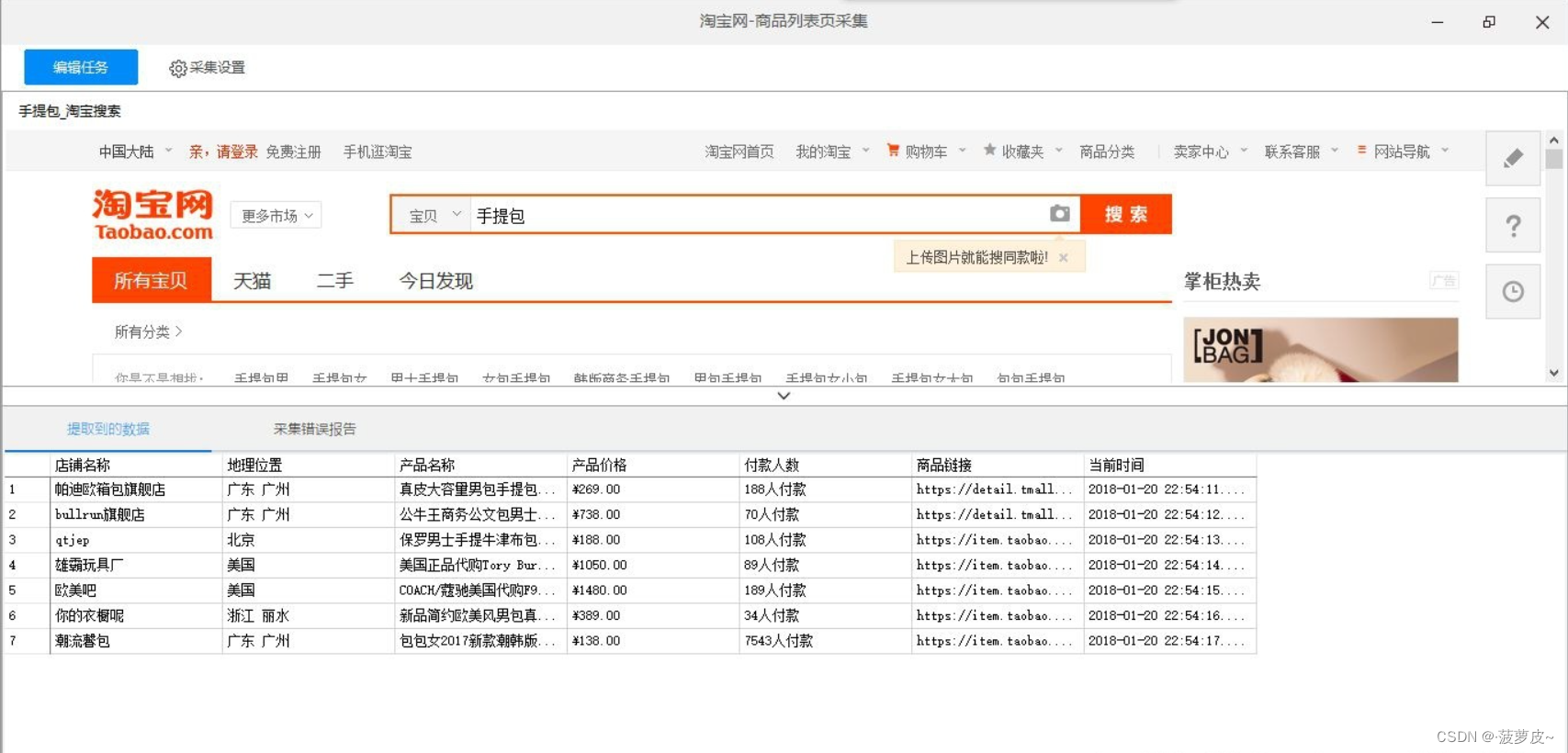Switch to 提取到的数据 tab
The width and height of the screenshot is (1568, 753).
108,429
